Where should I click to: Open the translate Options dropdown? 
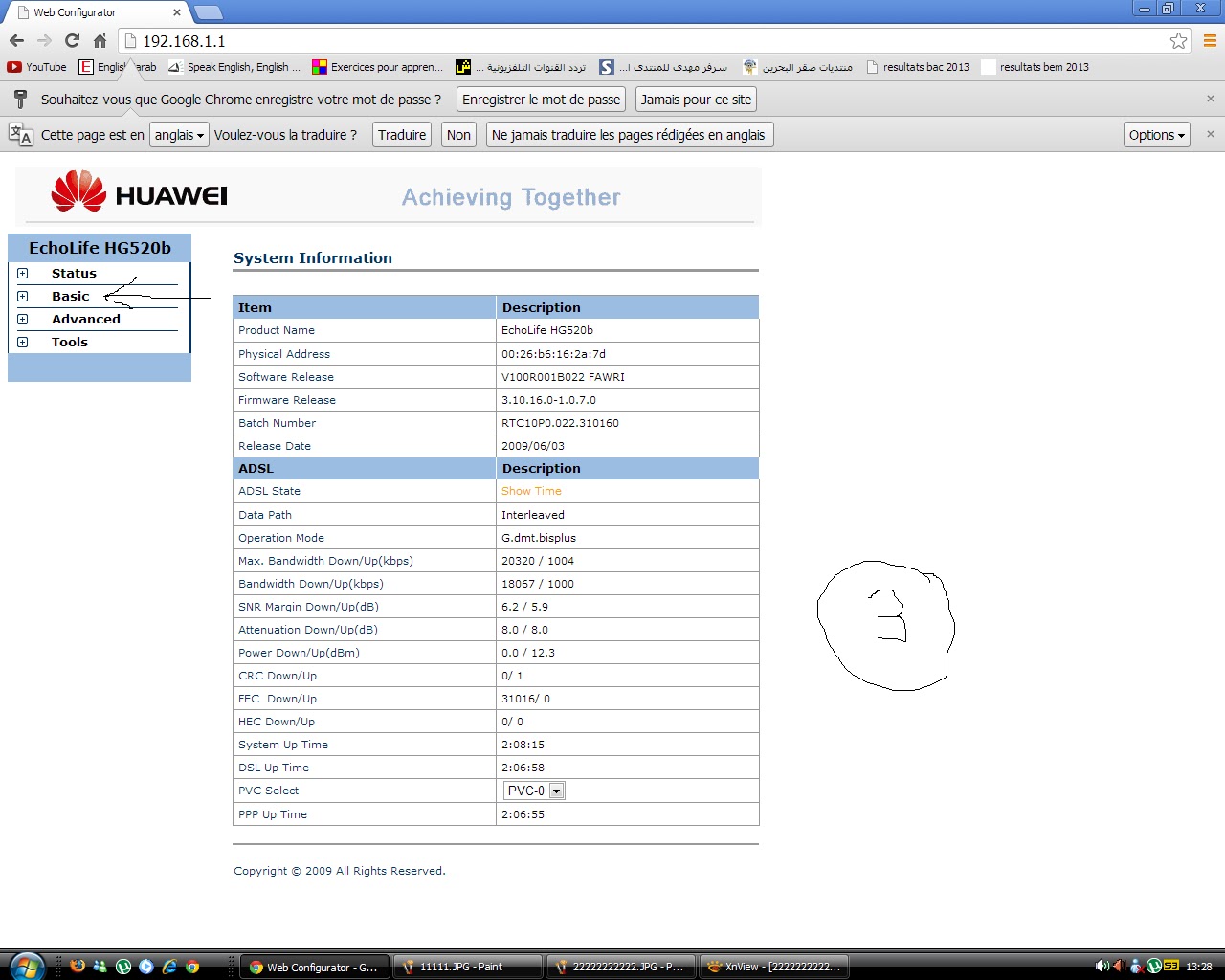click(x=1156, y=135)
